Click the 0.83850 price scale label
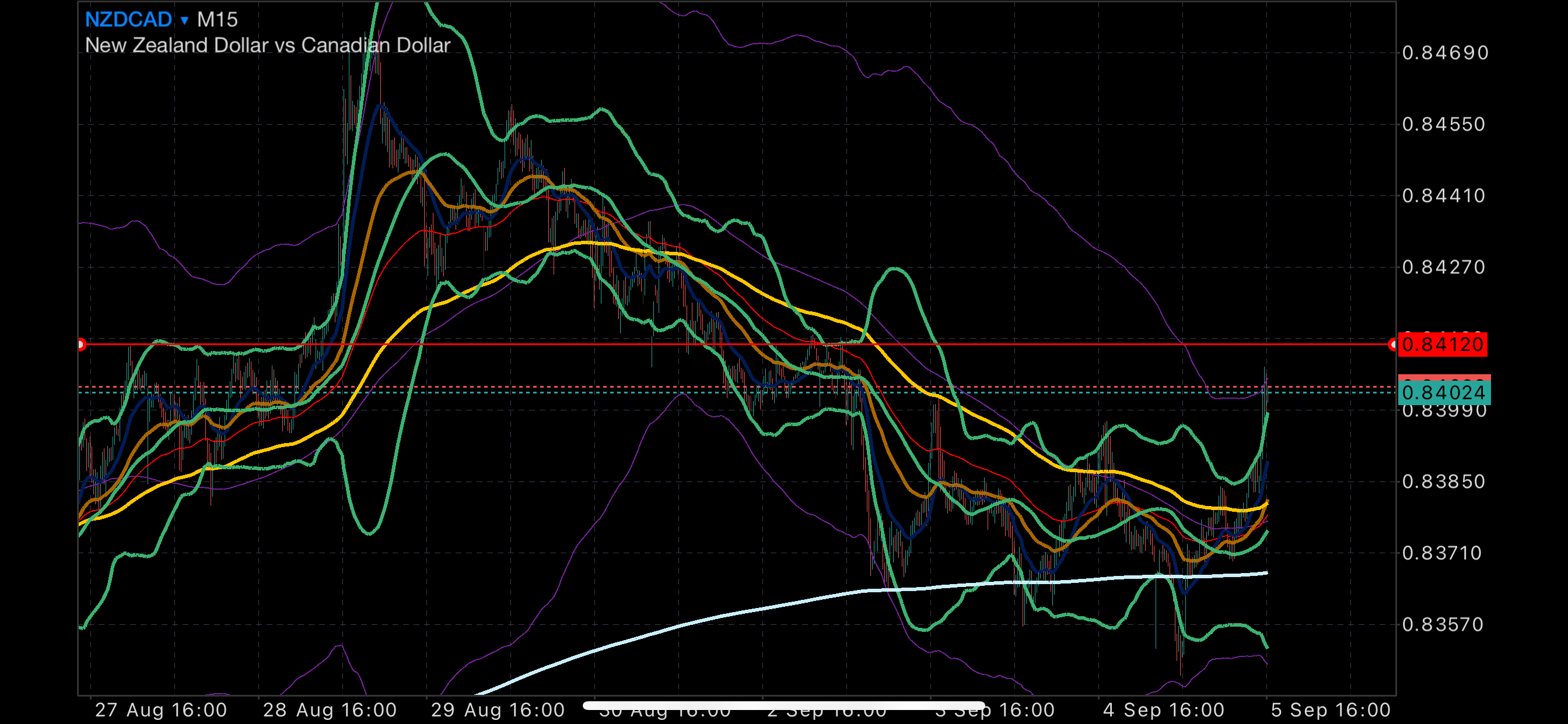Viewport: 1568px width, 724px height. 1443,482
